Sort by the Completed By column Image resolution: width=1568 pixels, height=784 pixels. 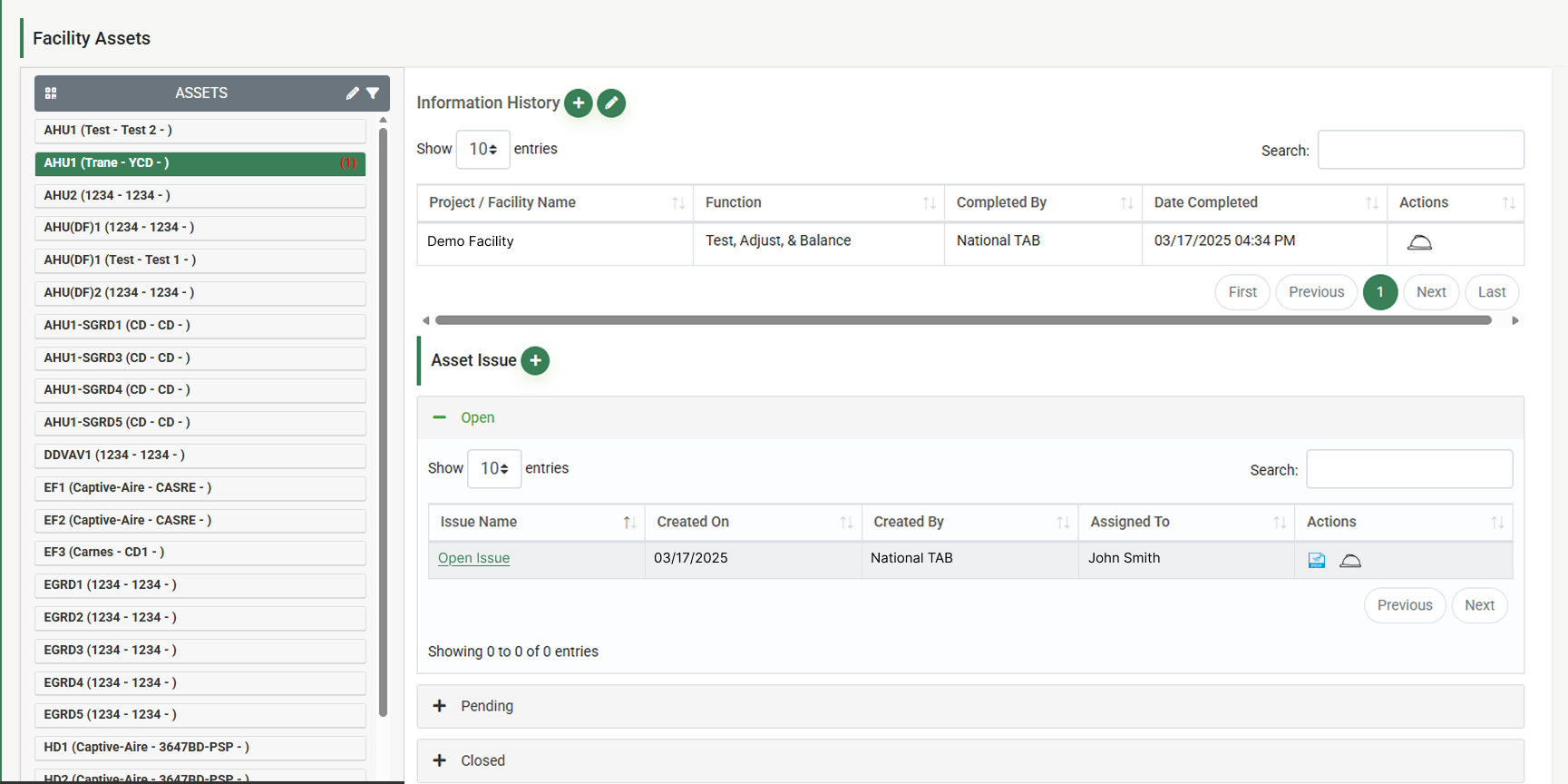click(x=1043, y=202)
